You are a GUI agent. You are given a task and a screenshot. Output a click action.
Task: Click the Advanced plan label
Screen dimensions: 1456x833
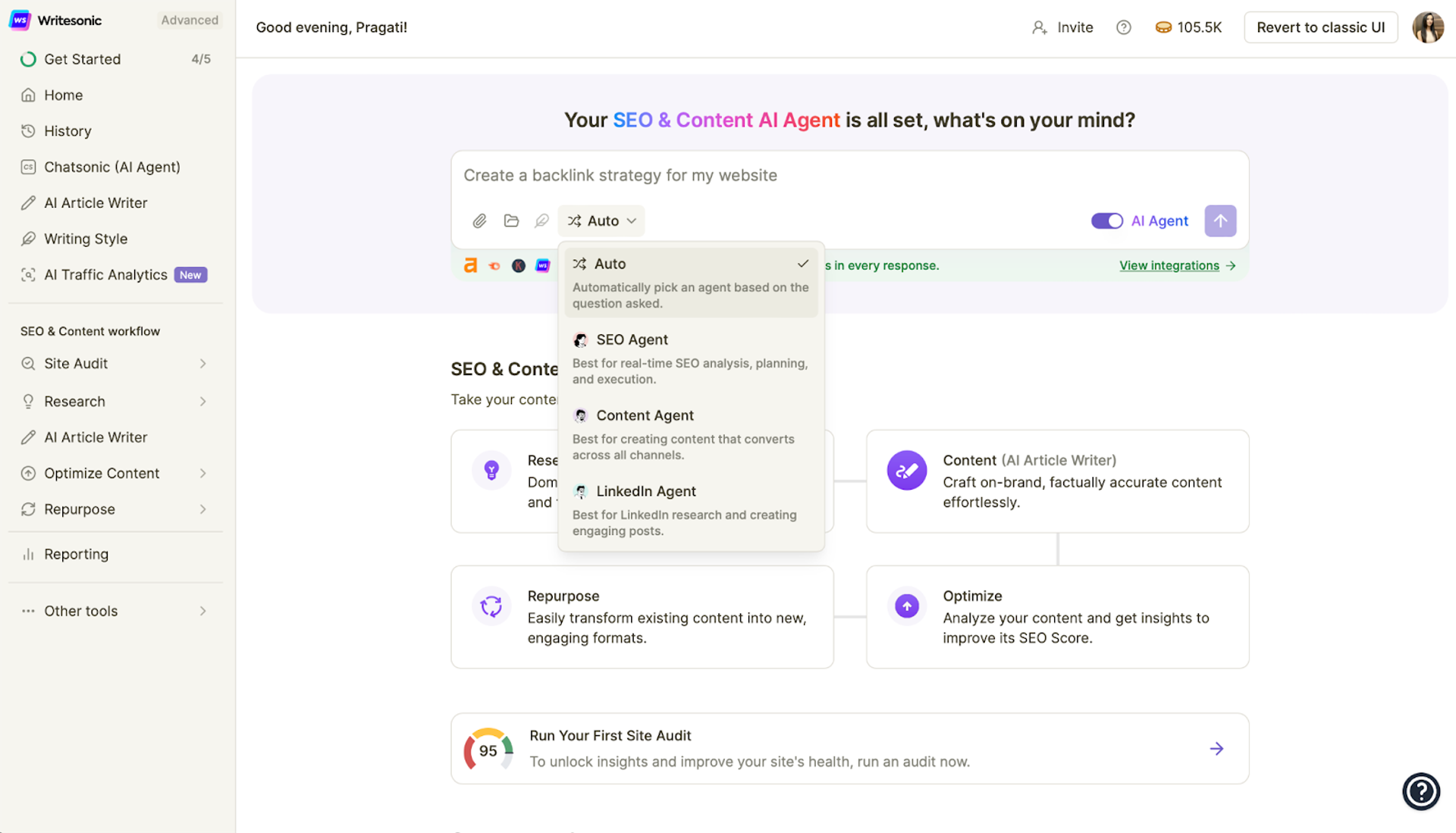[190, 20]
